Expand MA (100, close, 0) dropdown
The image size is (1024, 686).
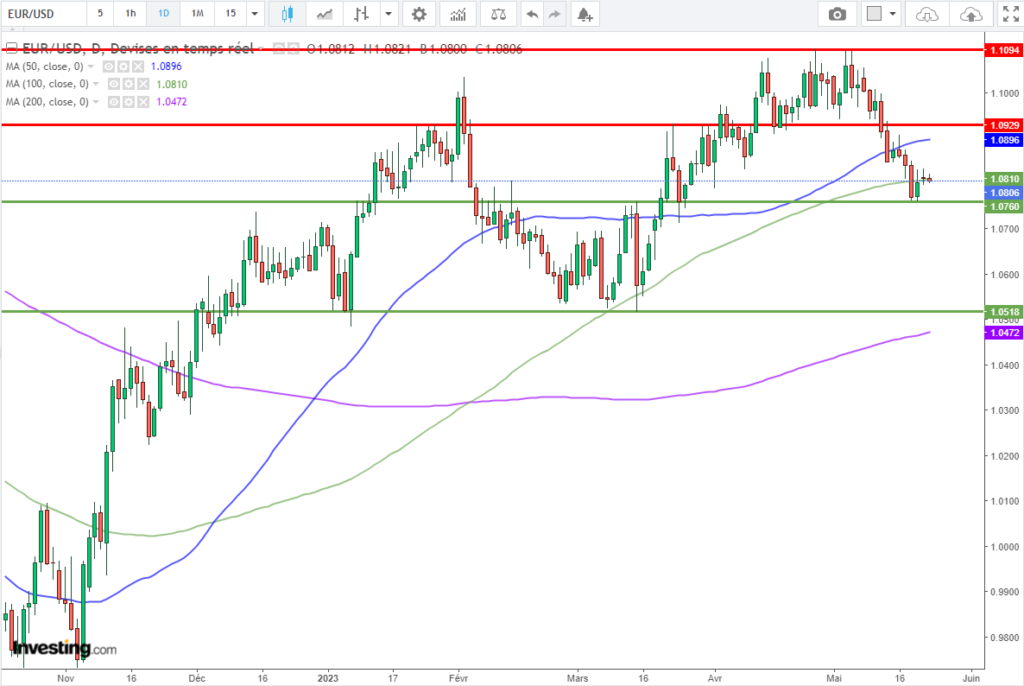point(96,84)
